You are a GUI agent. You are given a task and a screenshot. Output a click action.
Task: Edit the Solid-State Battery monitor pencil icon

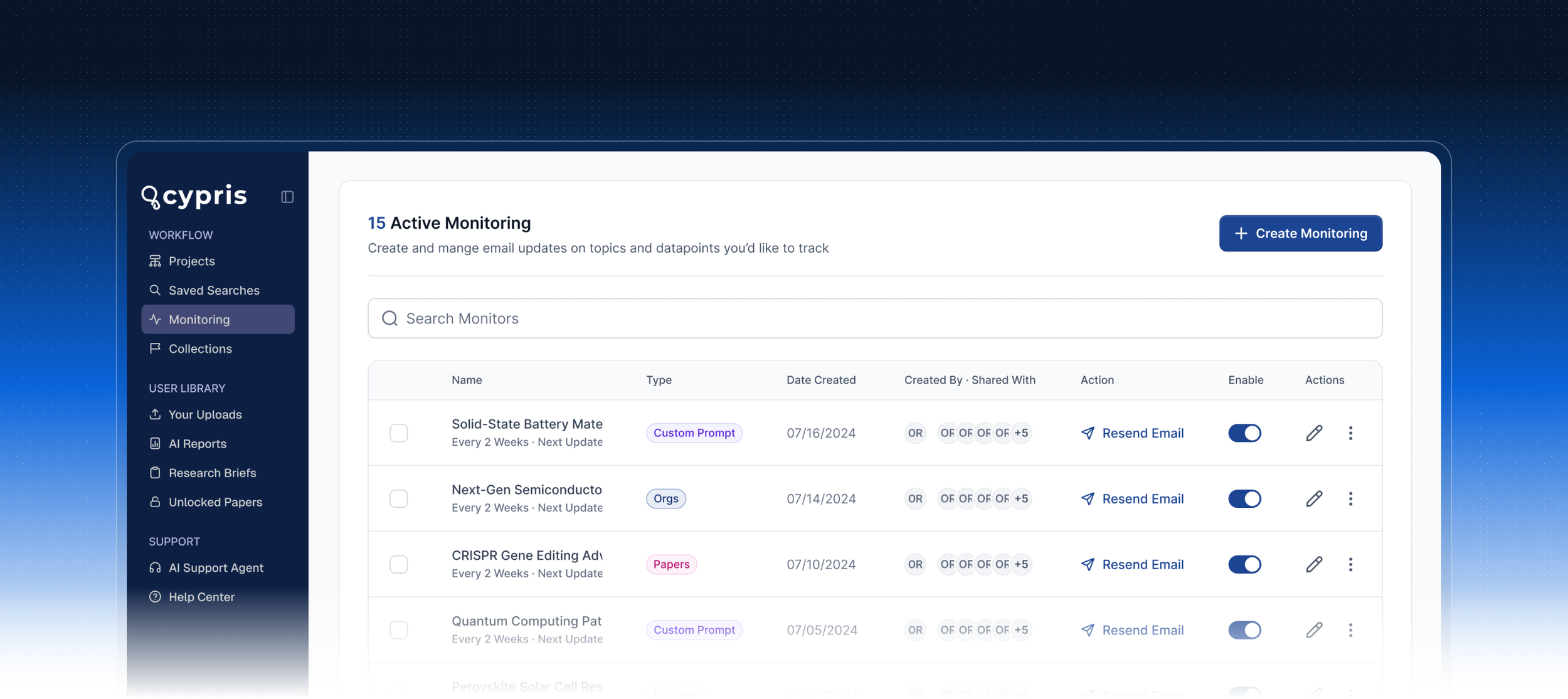(1314, 433)
